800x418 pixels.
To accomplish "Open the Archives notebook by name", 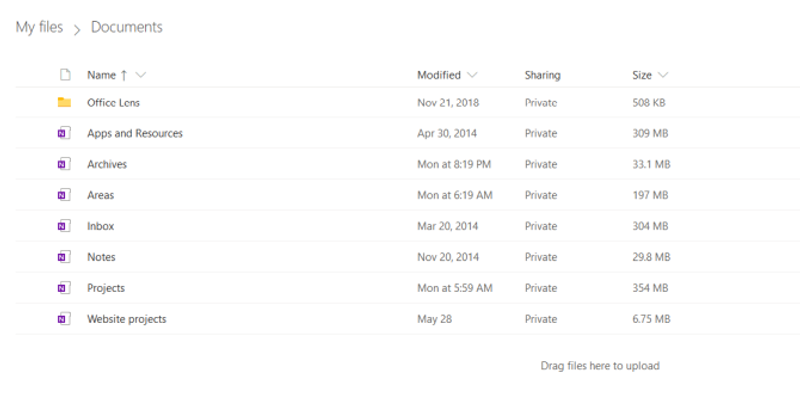I will tap(107, 164).
